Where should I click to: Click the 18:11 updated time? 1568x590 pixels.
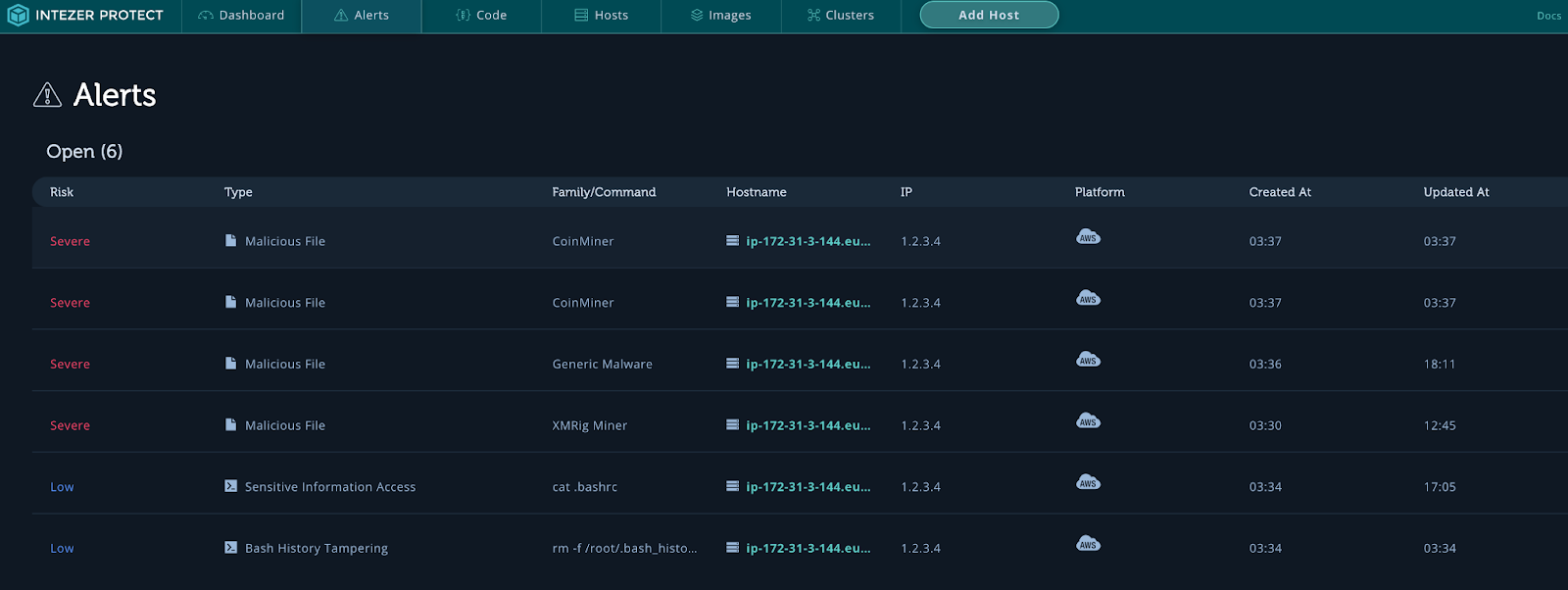coord(1440,364)
